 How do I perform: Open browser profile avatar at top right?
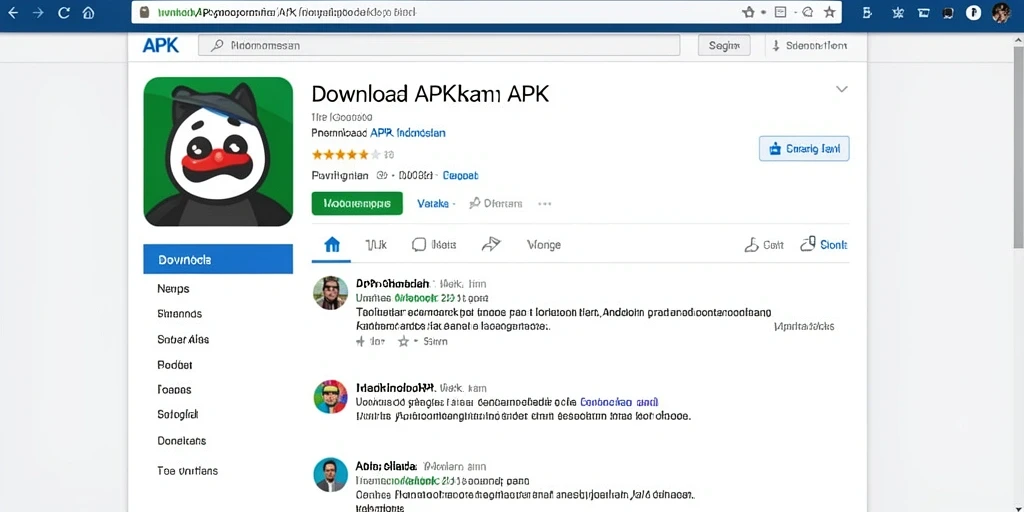click(x=1000, y=12)
